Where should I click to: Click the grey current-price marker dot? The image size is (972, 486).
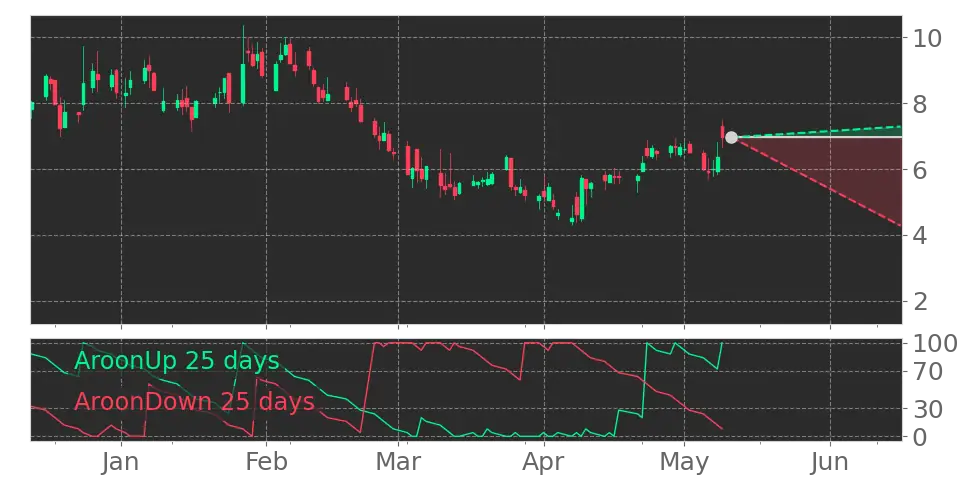tap(731, 137)
